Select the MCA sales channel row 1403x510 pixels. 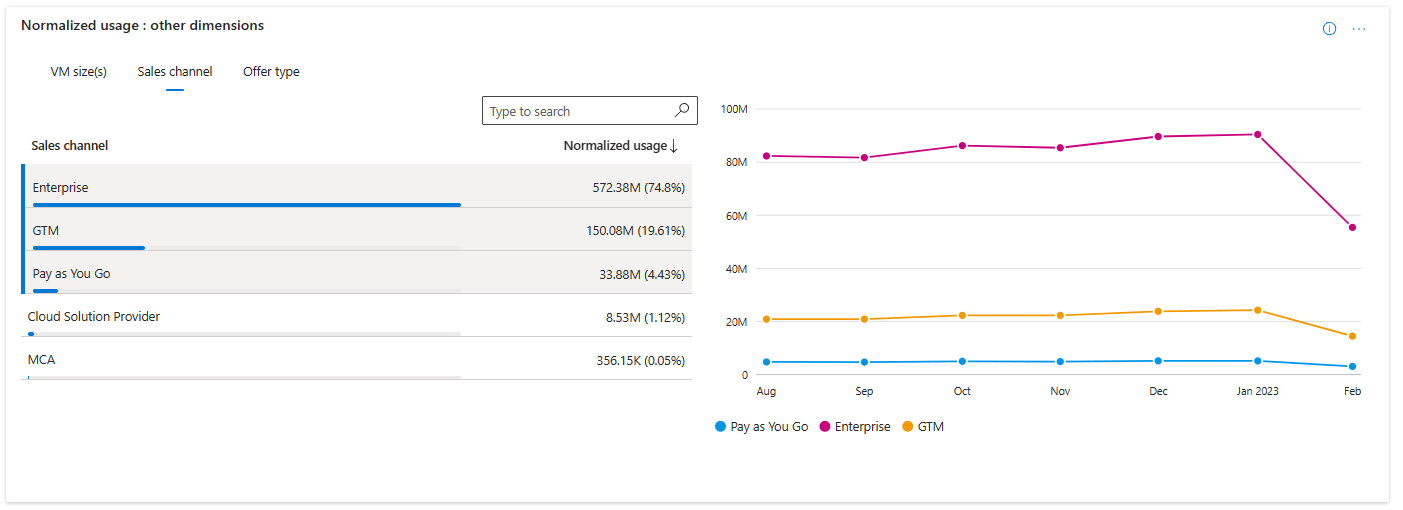click(300, 359)
